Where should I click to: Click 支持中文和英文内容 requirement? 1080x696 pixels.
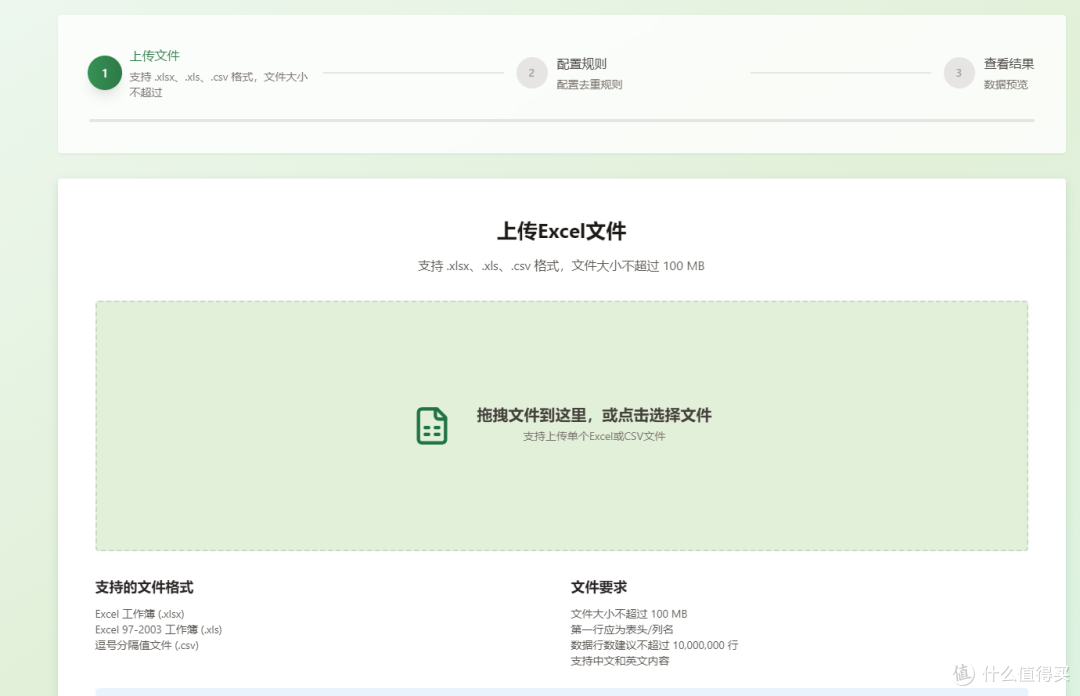point(620,661)
